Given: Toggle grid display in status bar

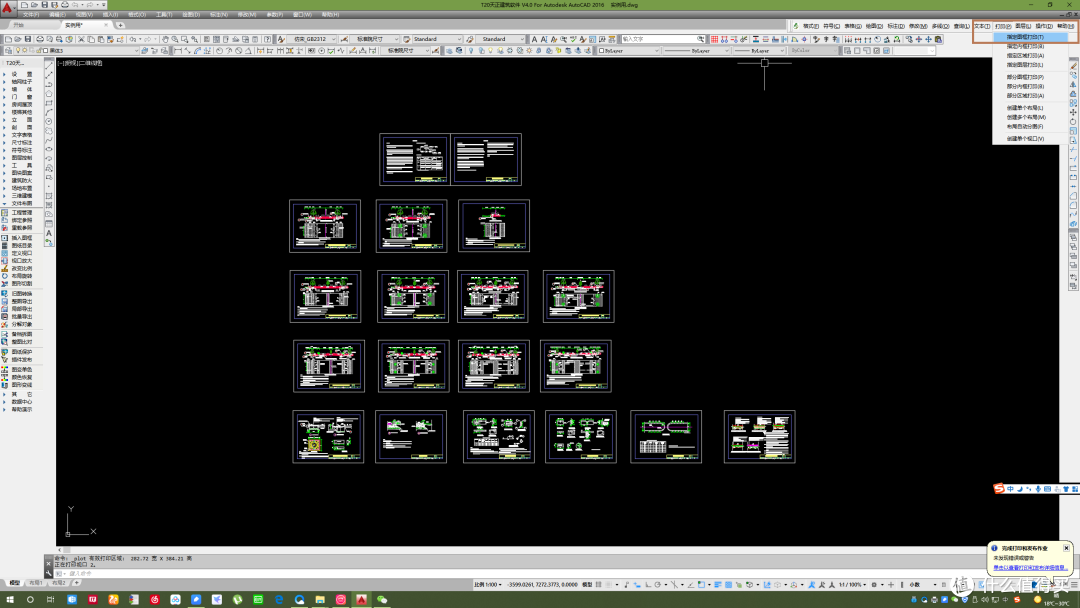Looking at the screenshot, I should [x=599, y=585].
